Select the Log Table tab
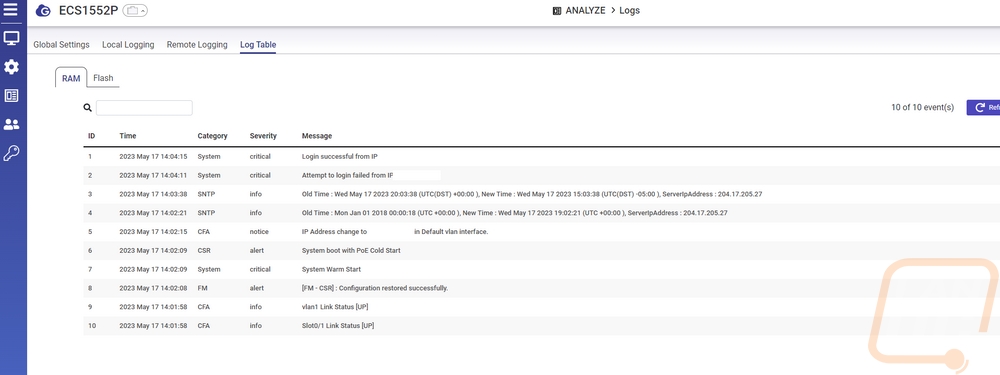This screenshot has height=375, width=1000. point(258,45)
